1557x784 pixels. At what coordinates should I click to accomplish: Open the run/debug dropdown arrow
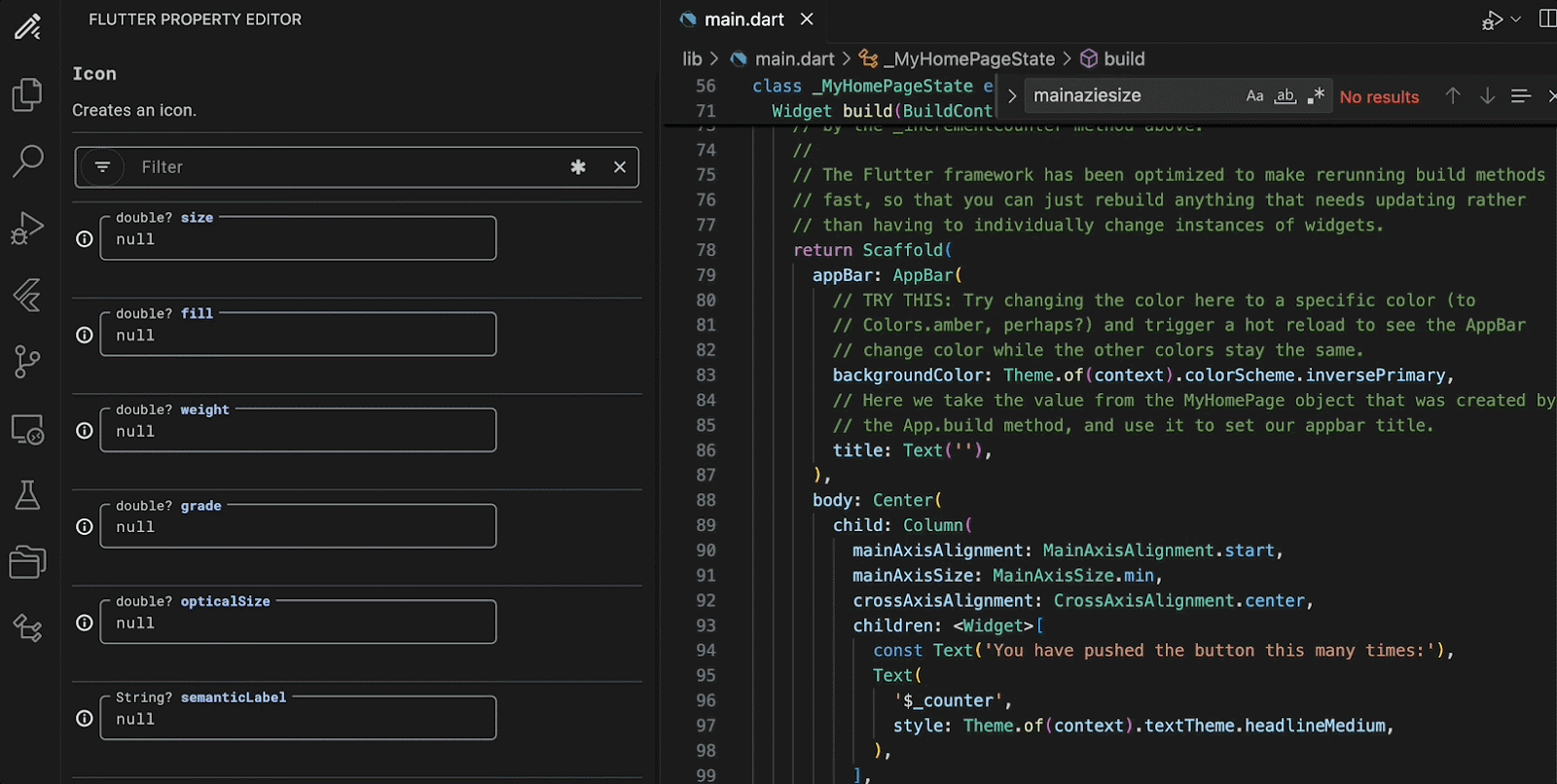(1516, 19)
